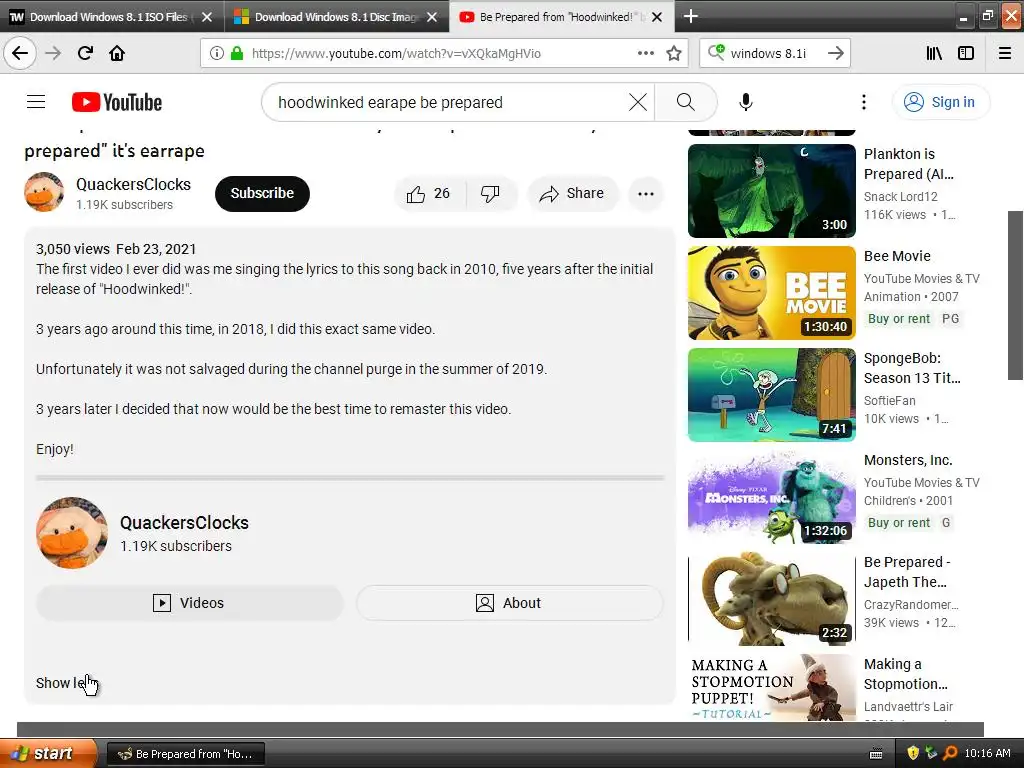The height and width of the screenshot is (768, 1024).
Task: Focus the YouTube search field
Action: [x=451, y=103]
